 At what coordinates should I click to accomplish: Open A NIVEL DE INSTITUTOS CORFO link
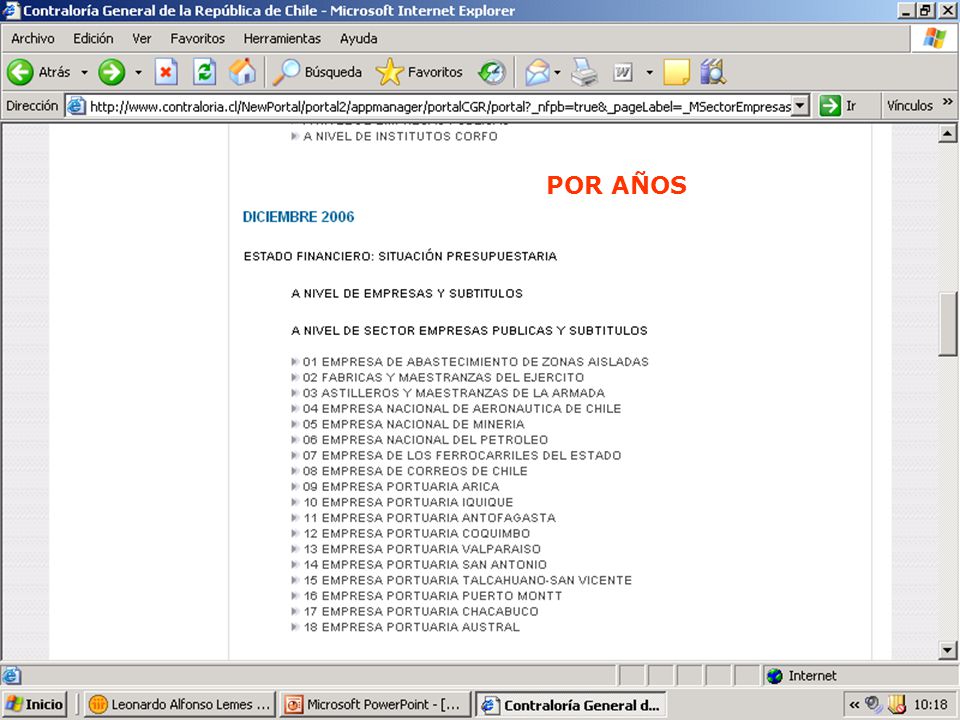click(400, 137)
